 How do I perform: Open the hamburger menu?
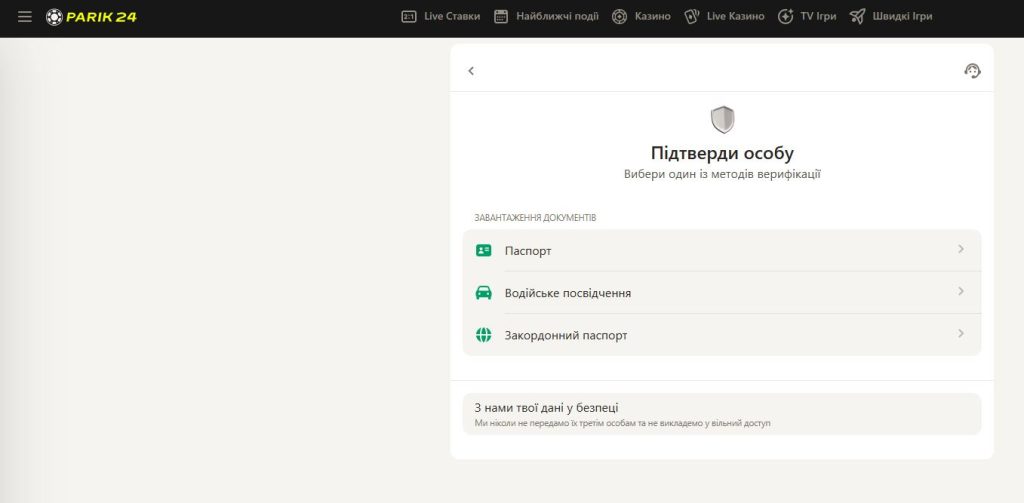click(25, 17)
